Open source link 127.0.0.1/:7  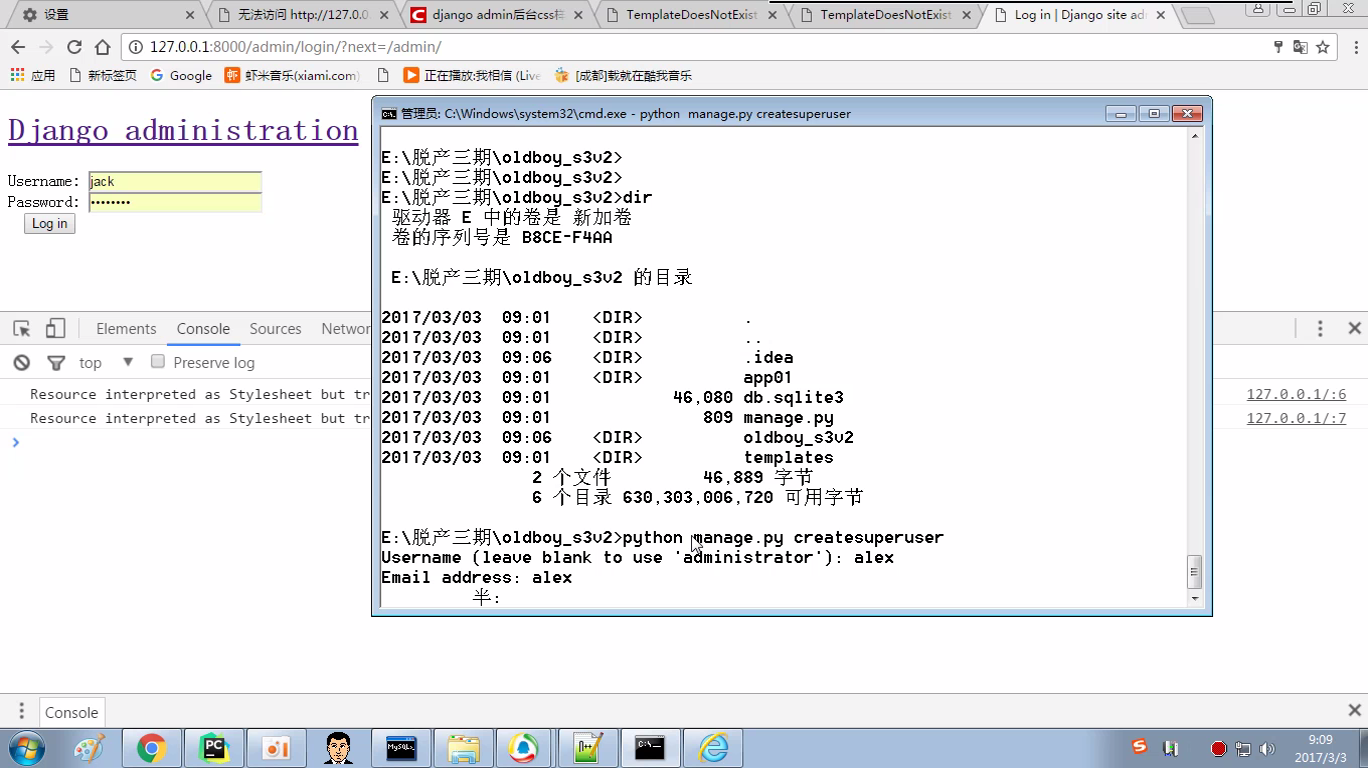tap(1296, 418)
